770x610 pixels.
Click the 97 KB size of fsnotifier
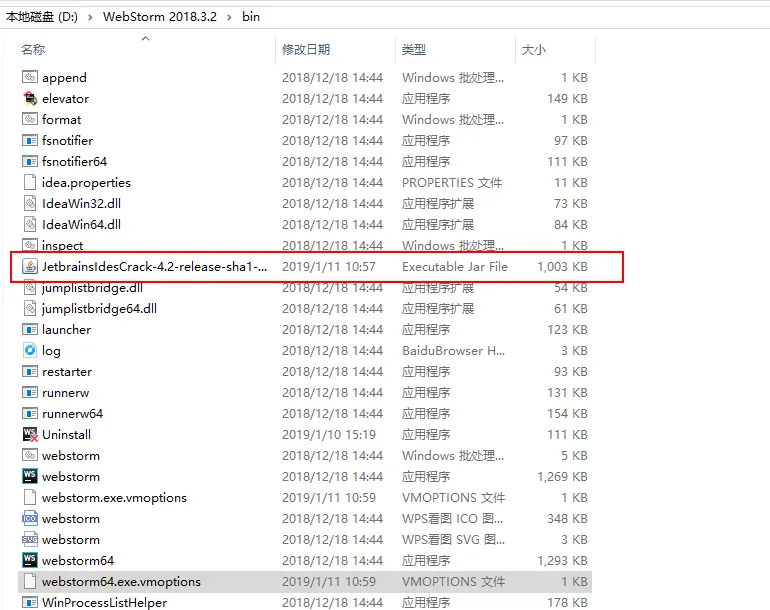[571, 140]
